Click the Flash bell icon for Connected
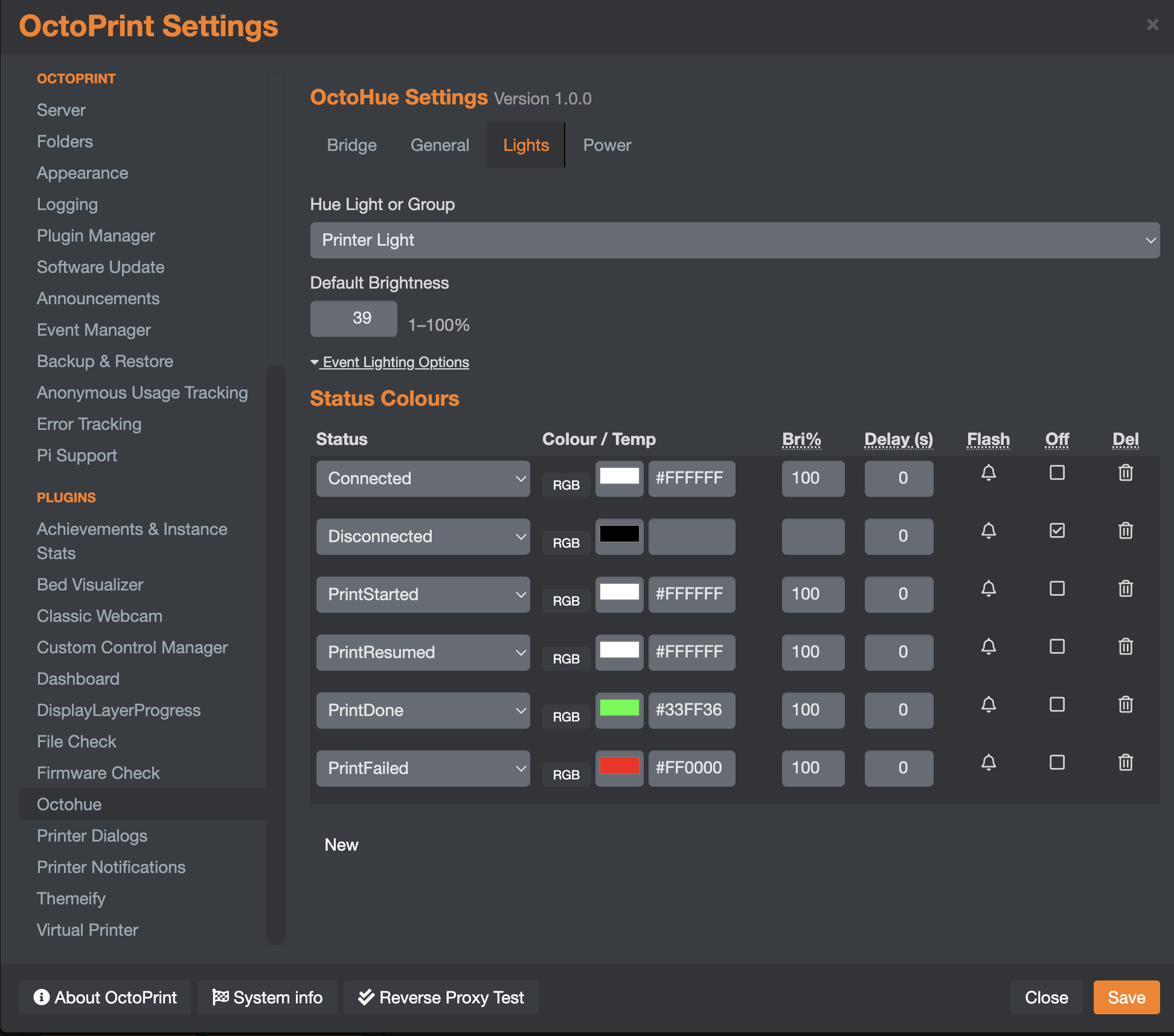Screen dimensions: 1174x1036 pos(988,473)
